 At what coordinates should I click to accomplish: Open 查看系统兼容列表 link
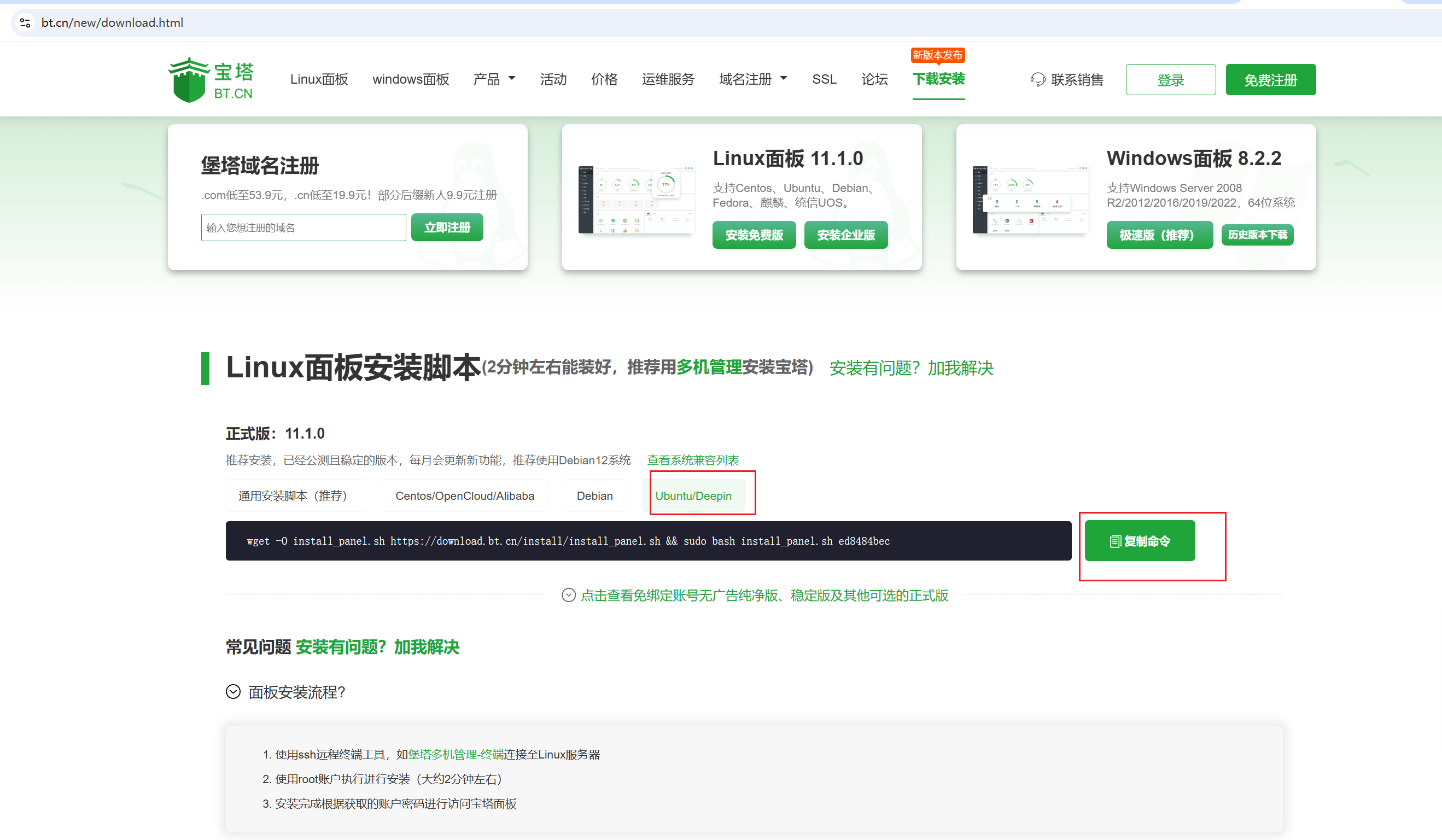(x=692, y=460)
